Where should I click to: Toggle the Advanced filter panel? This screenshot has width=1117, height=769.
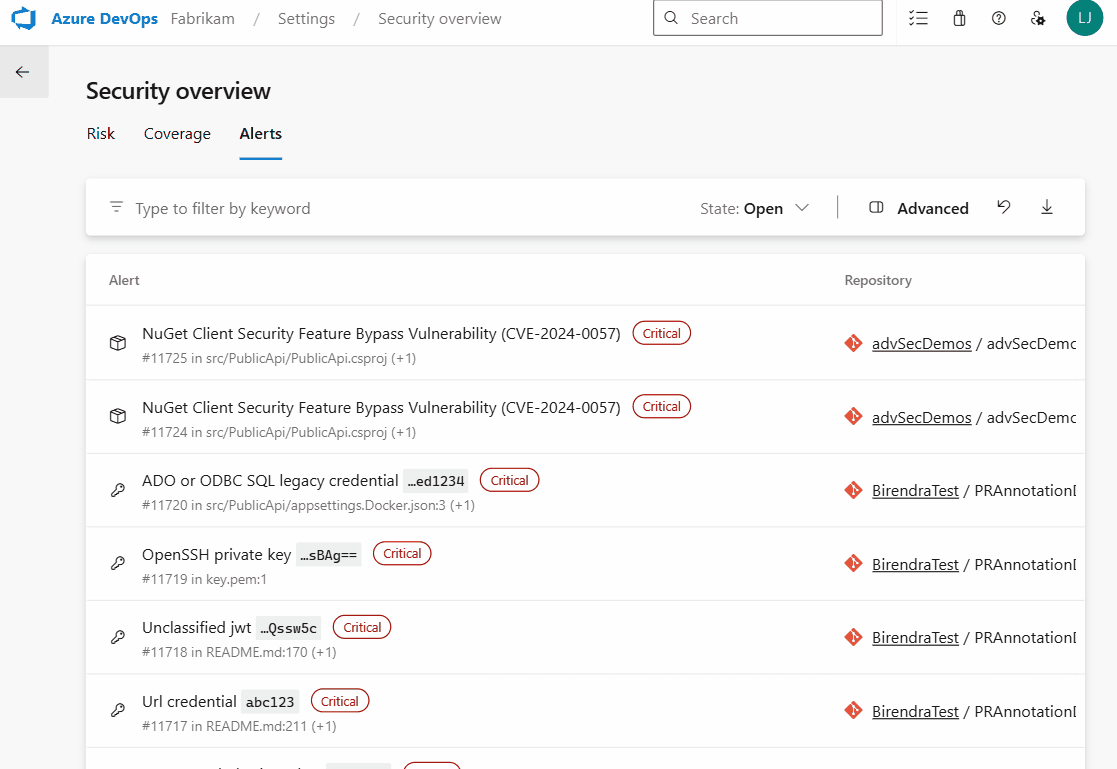[919, 208]
